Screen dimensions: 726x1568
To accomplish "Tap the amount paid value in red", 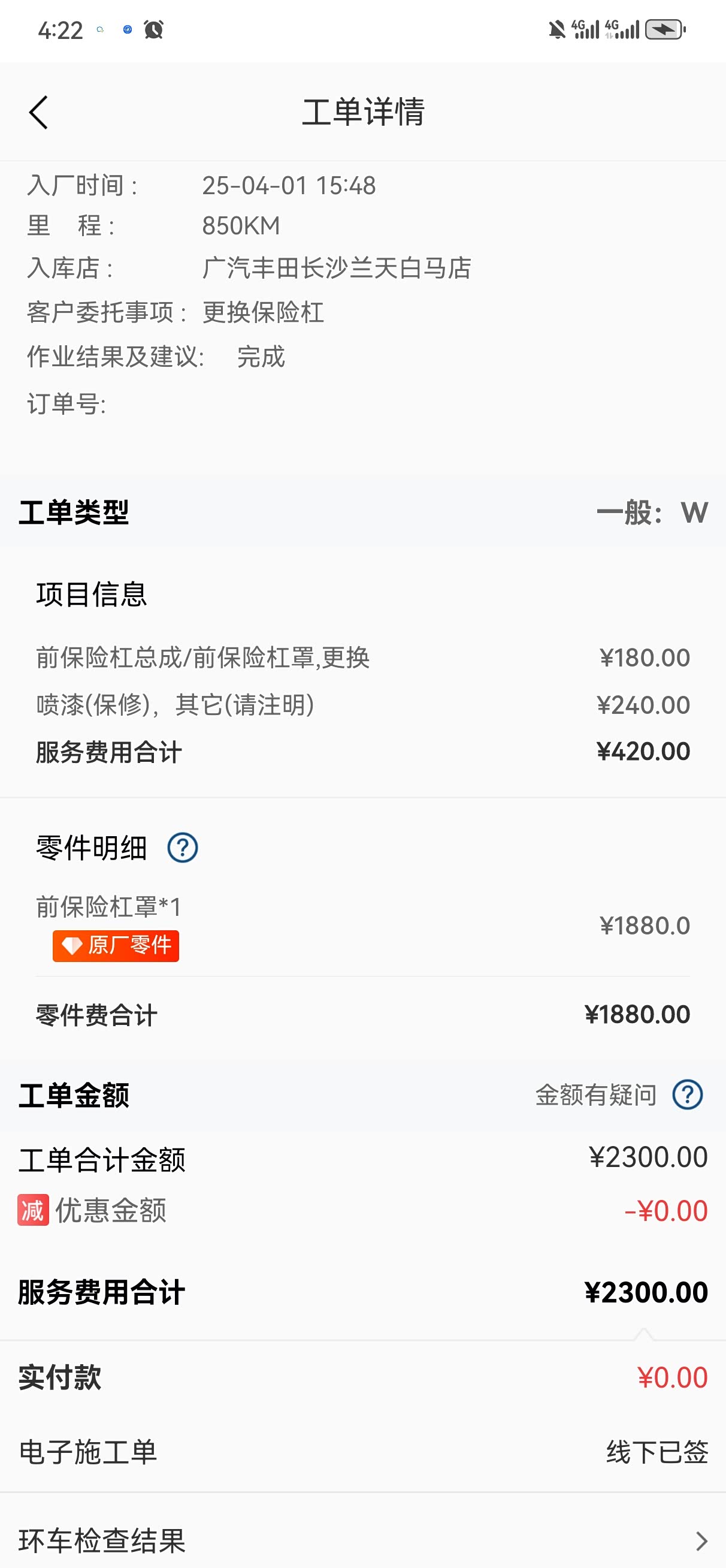I will coord(672,1377).
